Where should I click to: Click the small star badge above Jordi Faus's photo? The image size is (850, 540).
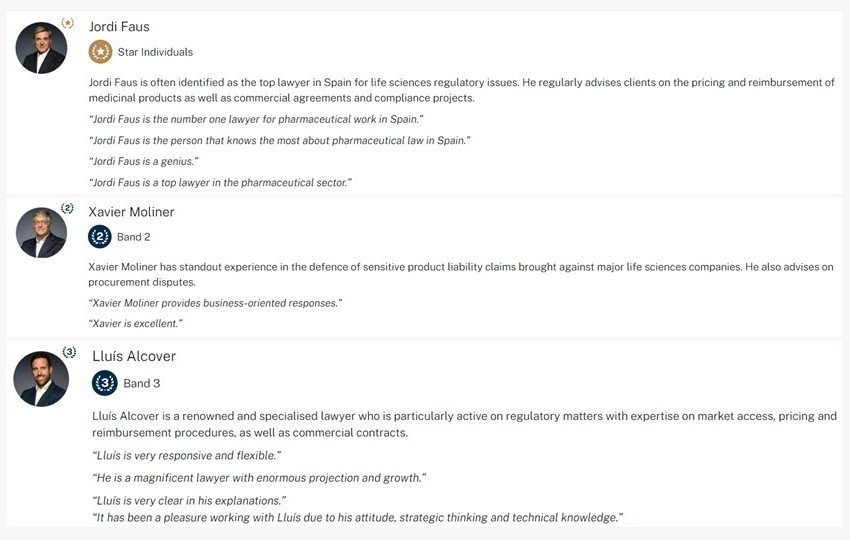coord(67,22)
